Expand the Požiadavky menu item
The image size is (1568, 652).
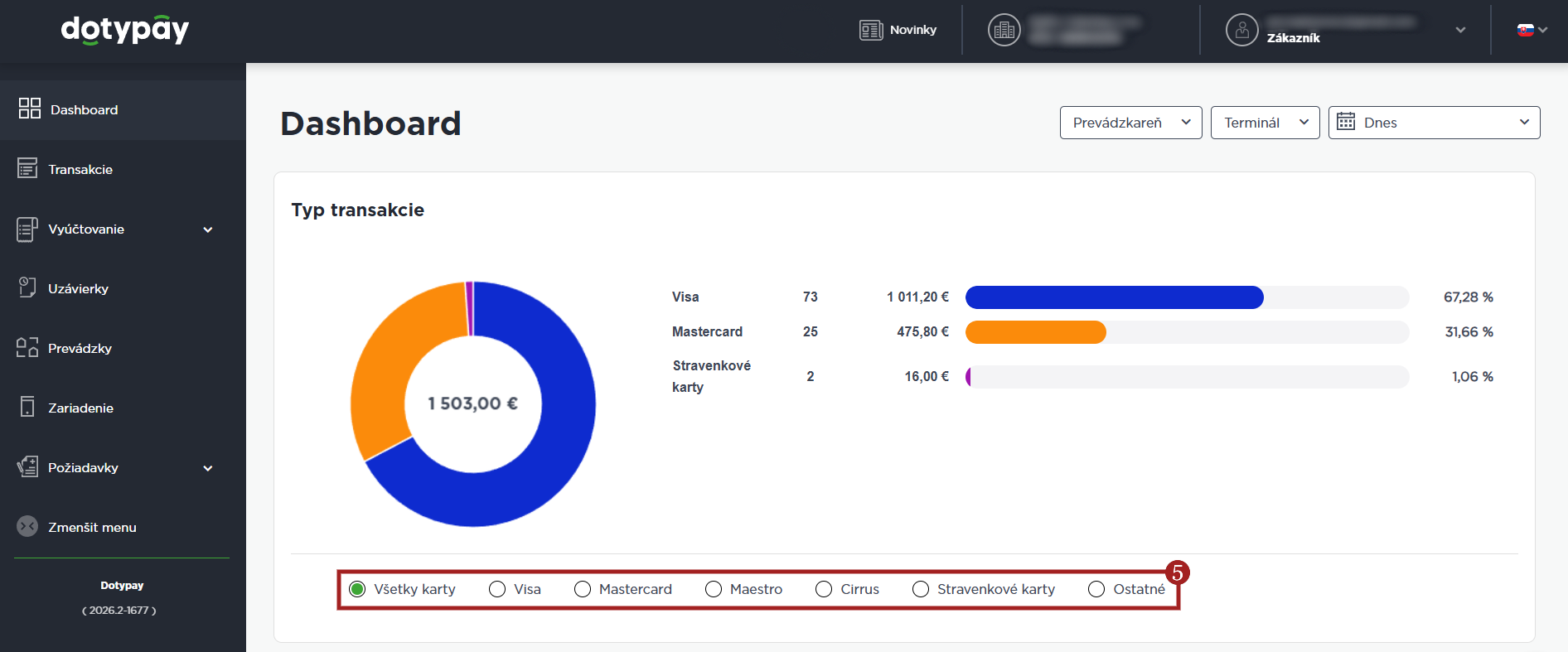pos(208,468)
